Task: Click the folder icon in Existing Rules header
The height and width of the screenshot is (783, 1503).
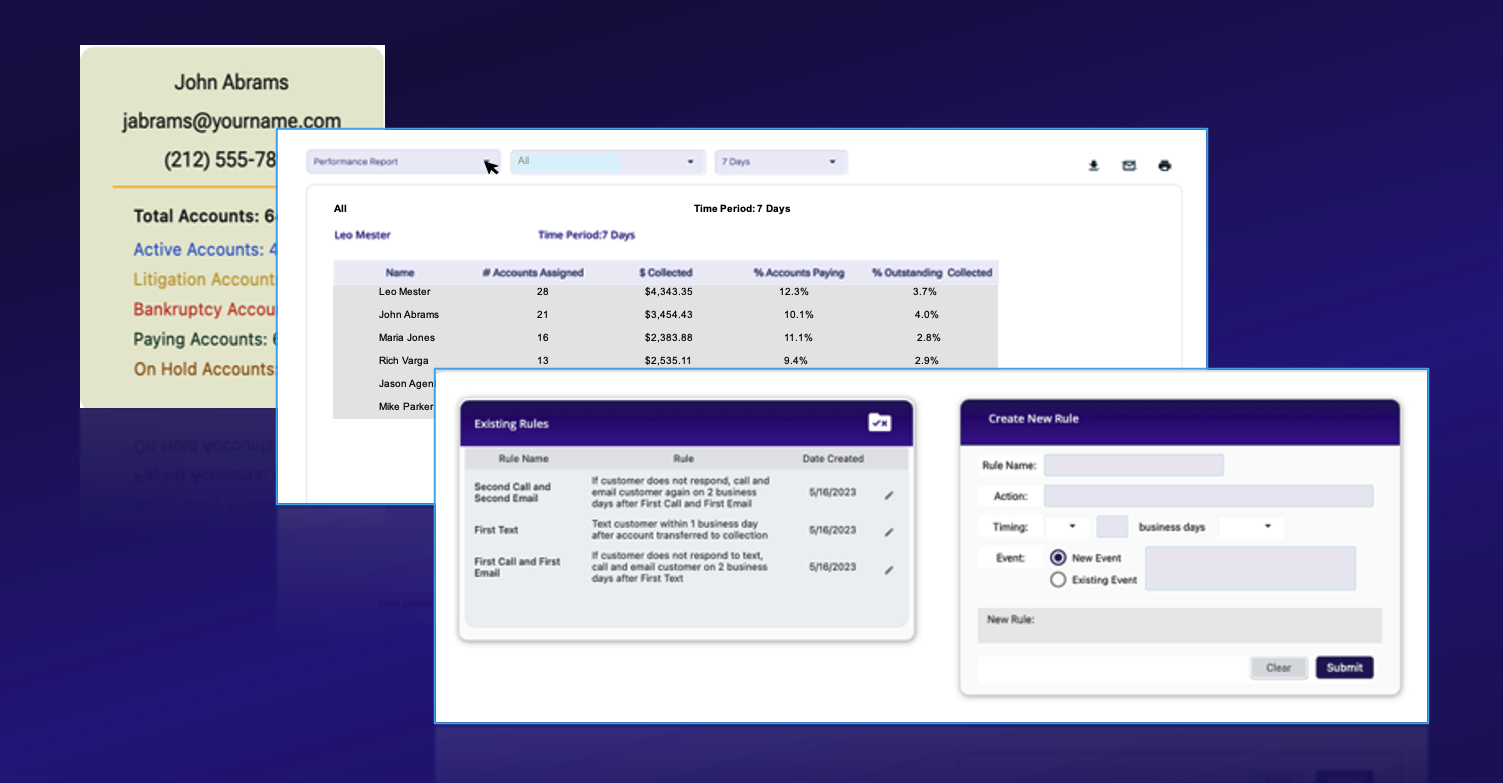Action: coord(879,423)
